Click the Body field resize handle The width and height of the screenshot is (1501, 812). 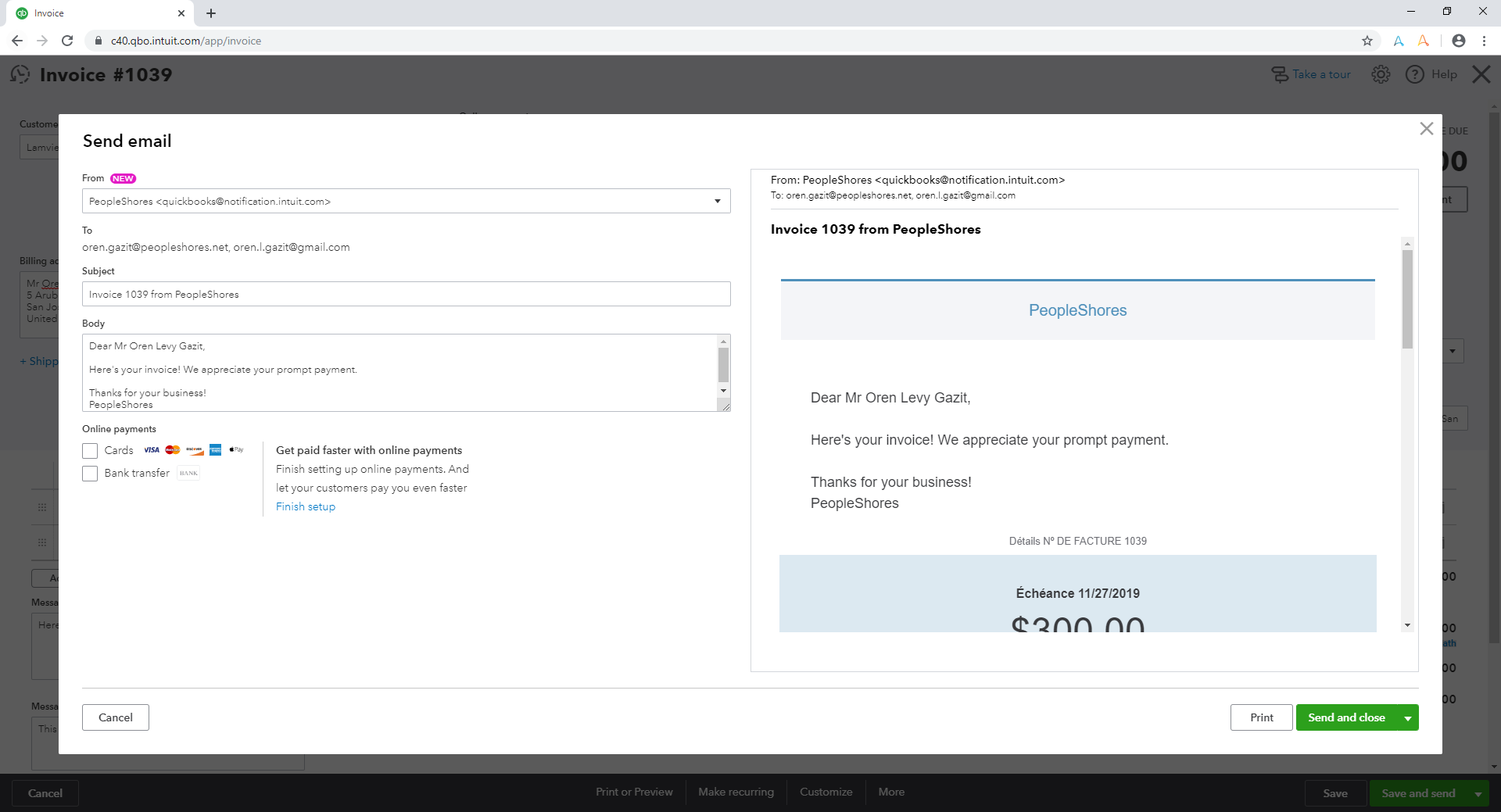[x=725, y=406]
